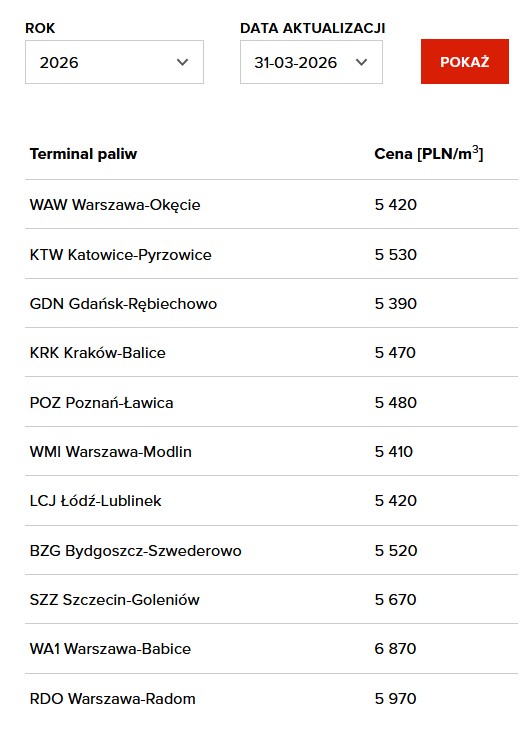Select the RDO Warszawa-Radom row

coord(271,698)
